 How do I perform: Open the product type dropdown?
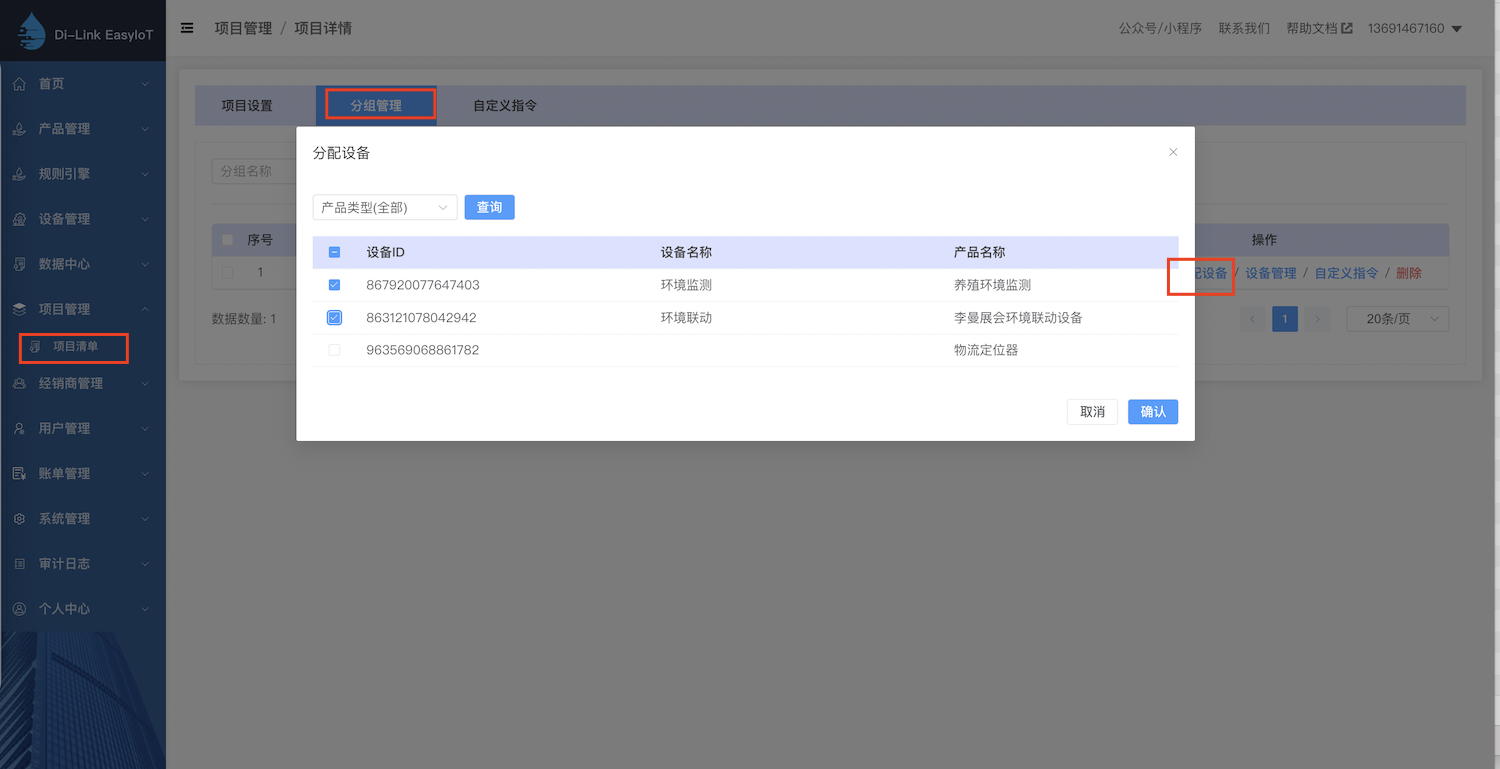pyautogui.click(x=384, y=208)
